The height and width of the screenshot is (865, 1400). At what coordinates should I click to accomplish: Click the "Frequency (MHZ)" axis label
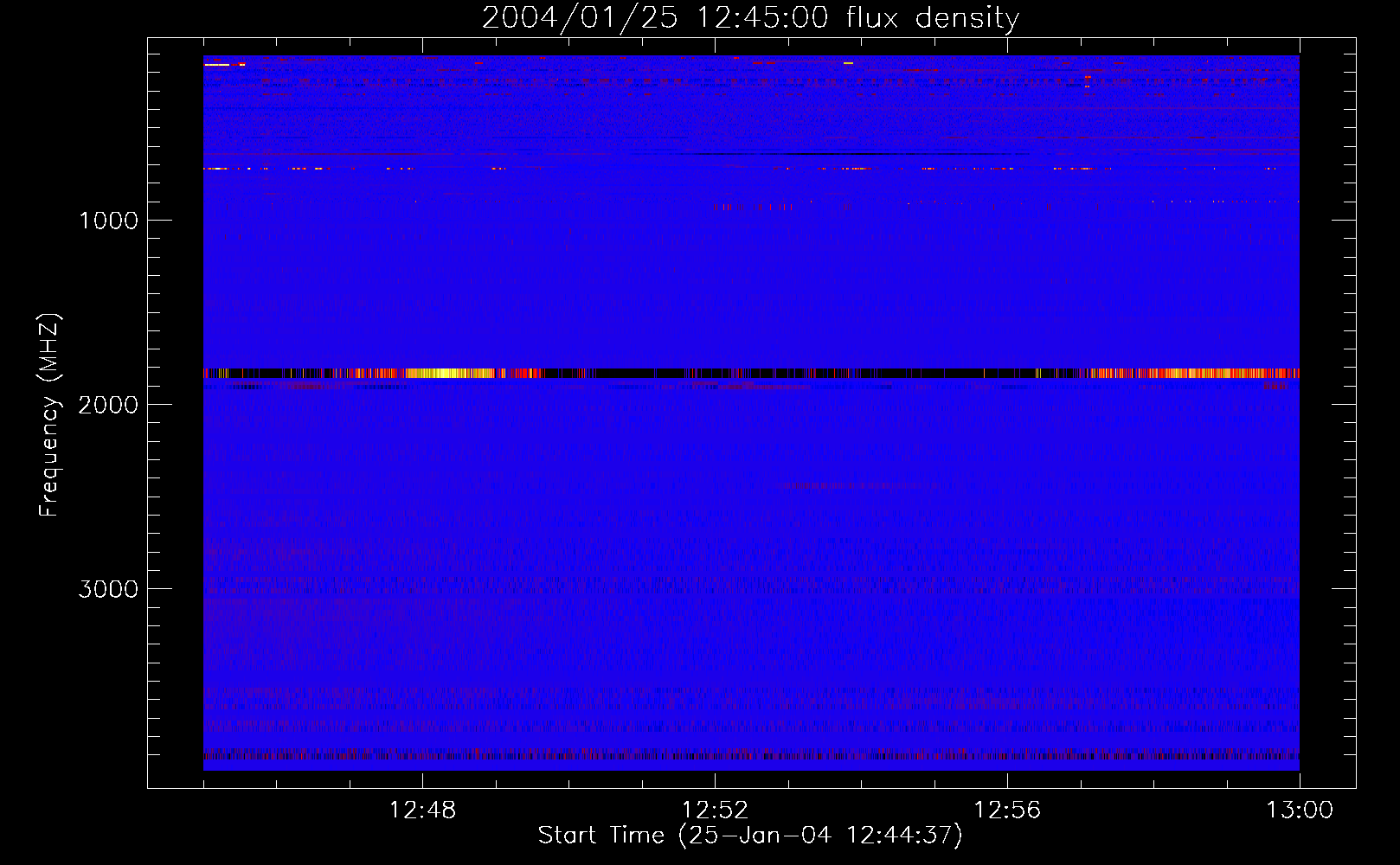[50, 415]
